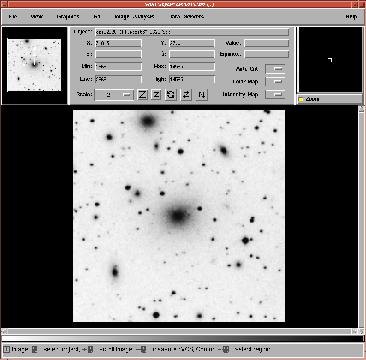The width and height of the screenshot is (366, 360).
Task: Open the Help menu
Action: (351, 16)
